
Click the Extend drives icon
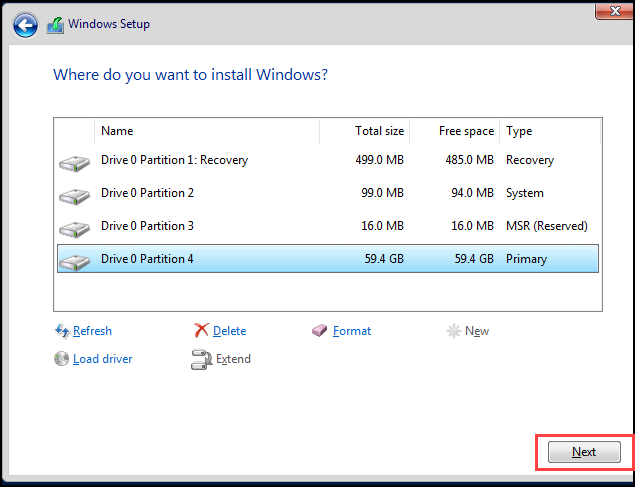point(202,359)
